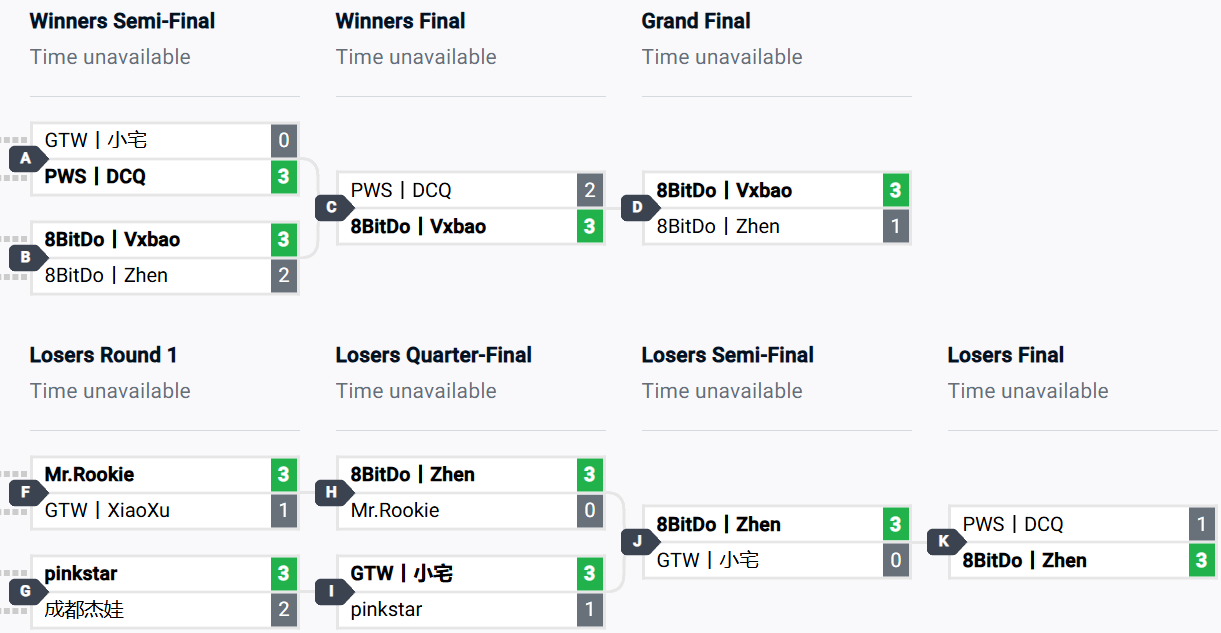The width and height of the screenshot is (1221, 633).
Task: Open the match J badge
Action: pos(638,542)
